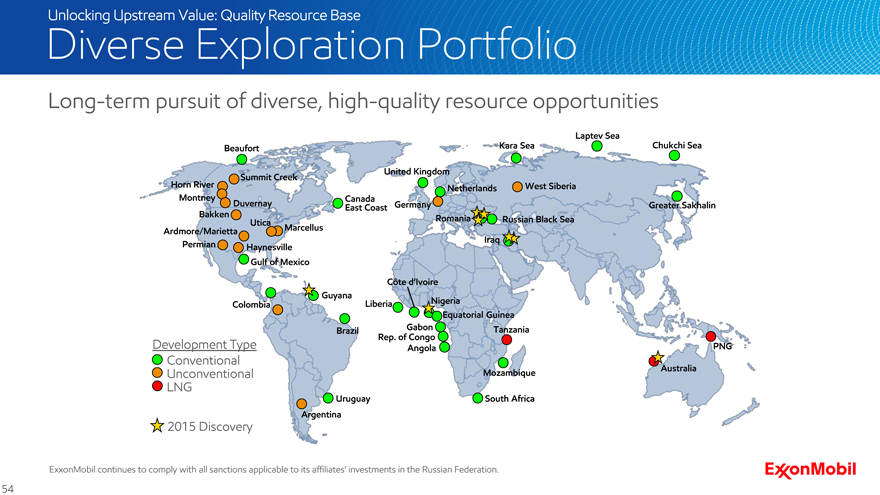This screenshot has width=880, height=495.
Task: Click the Canada East Coast marker
Action: pos(337,203)
